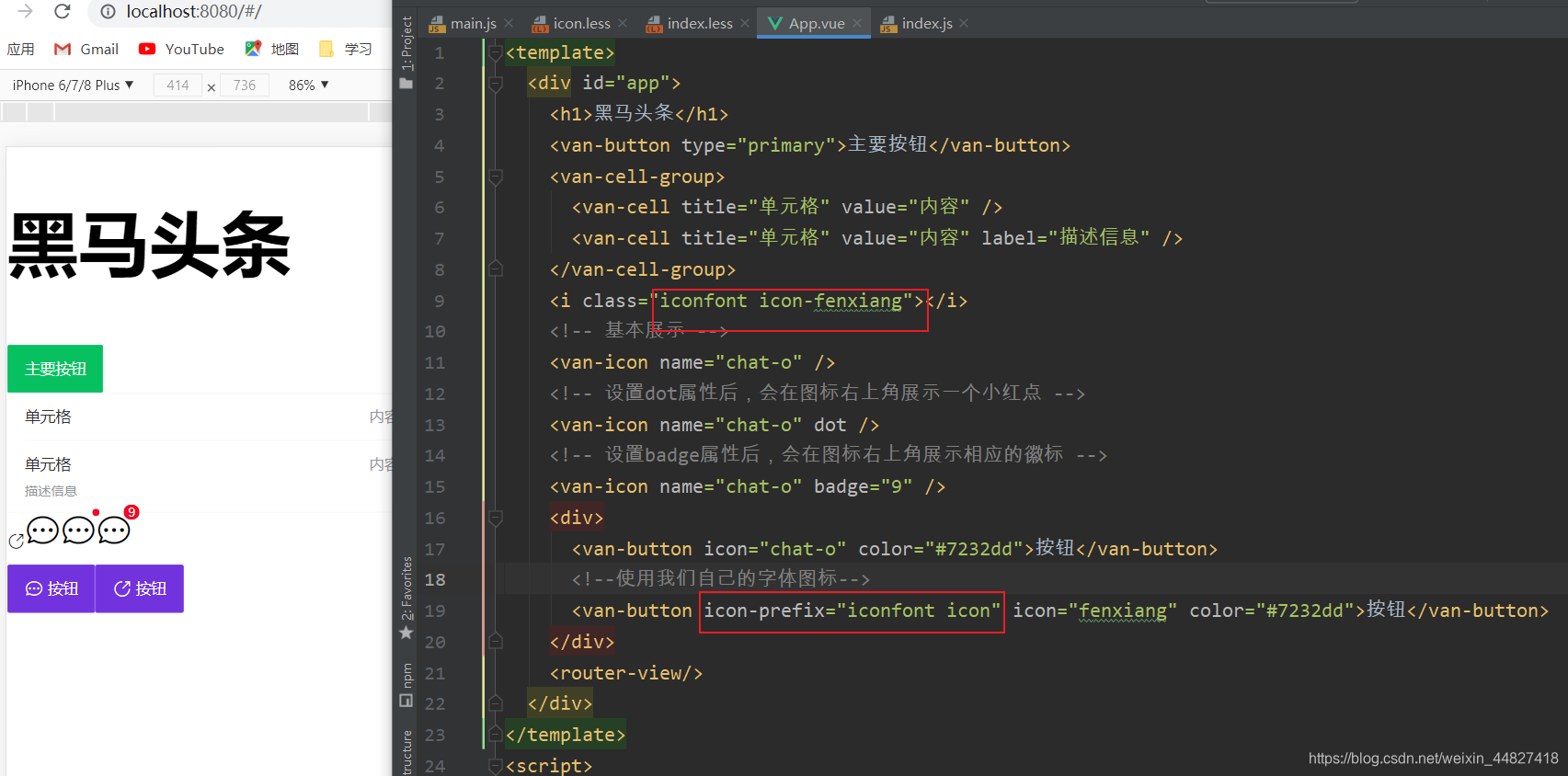Open 地图 maps bookmark
The image size is (1568, 776).
pos(272,50)
